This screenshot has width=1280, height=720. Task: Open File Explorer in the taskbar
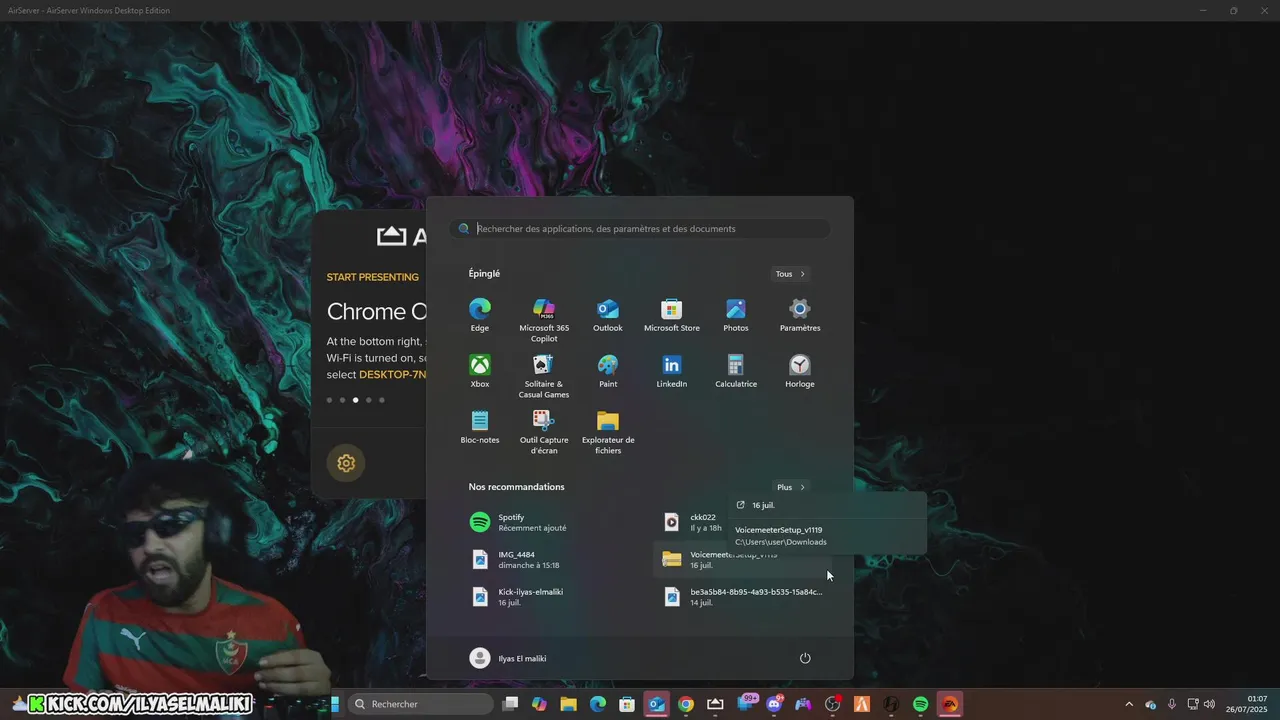click(569, 704)
